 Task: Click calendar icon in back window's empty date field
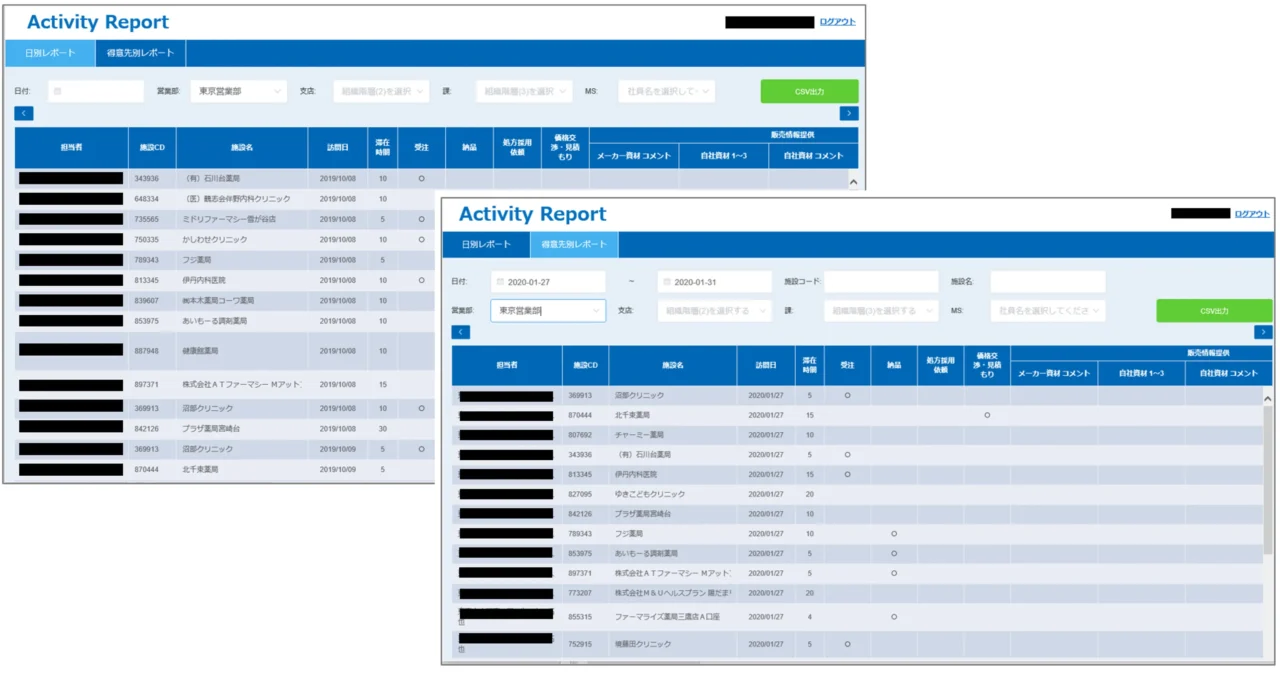point(57,91)
